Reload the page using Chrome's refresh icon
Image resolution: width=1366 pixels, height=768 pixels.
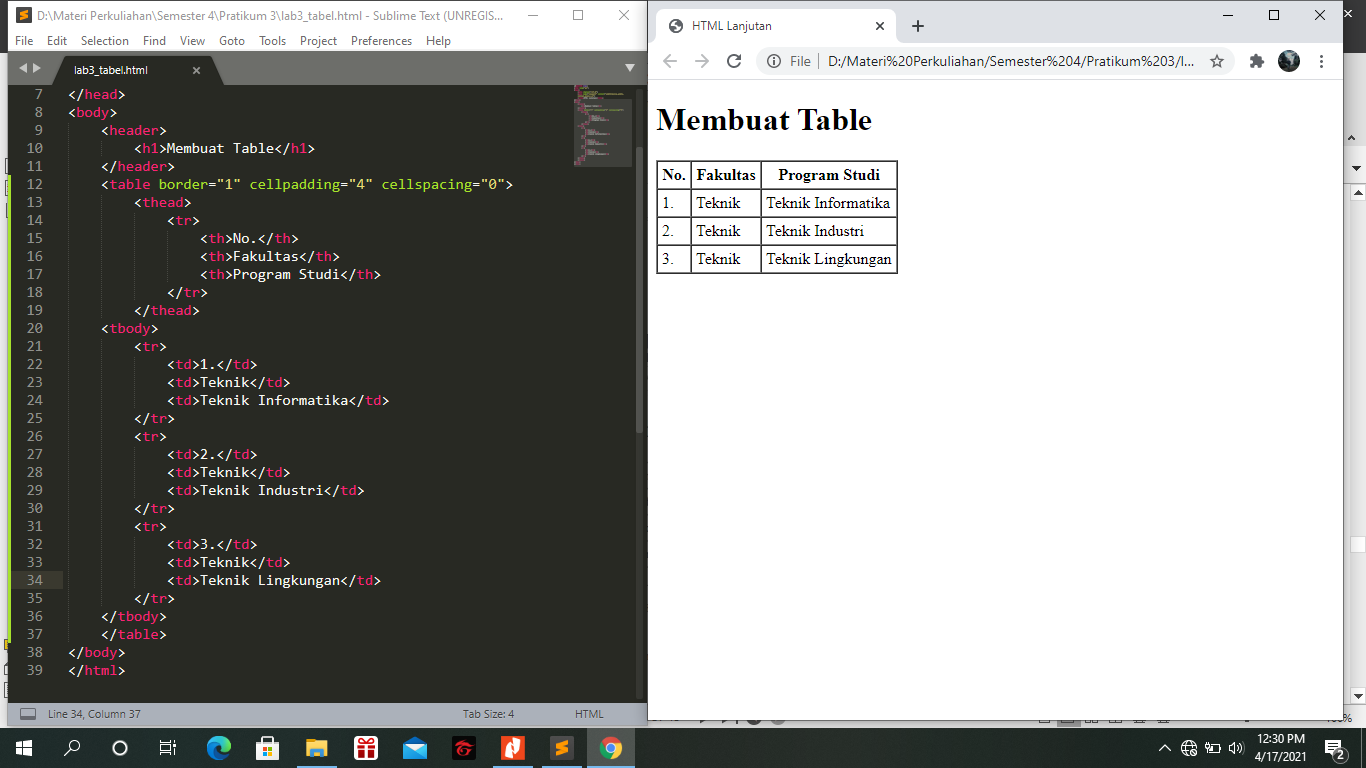[733, 61]
